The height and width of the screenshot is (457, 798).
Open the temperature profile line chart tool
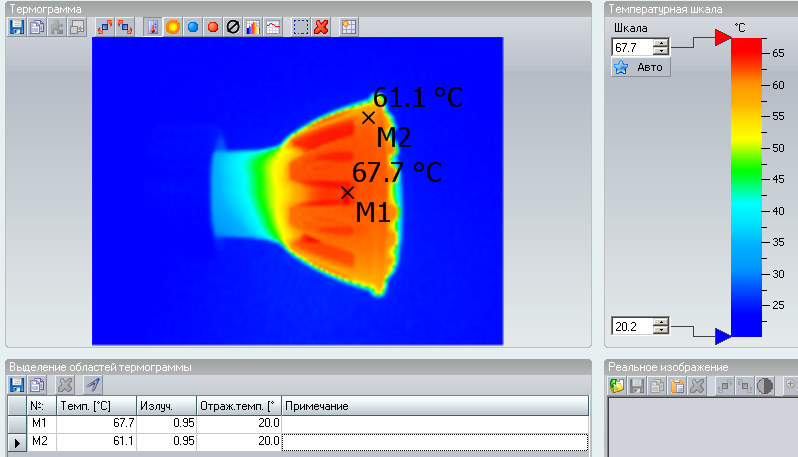click(x=273, y=27)
